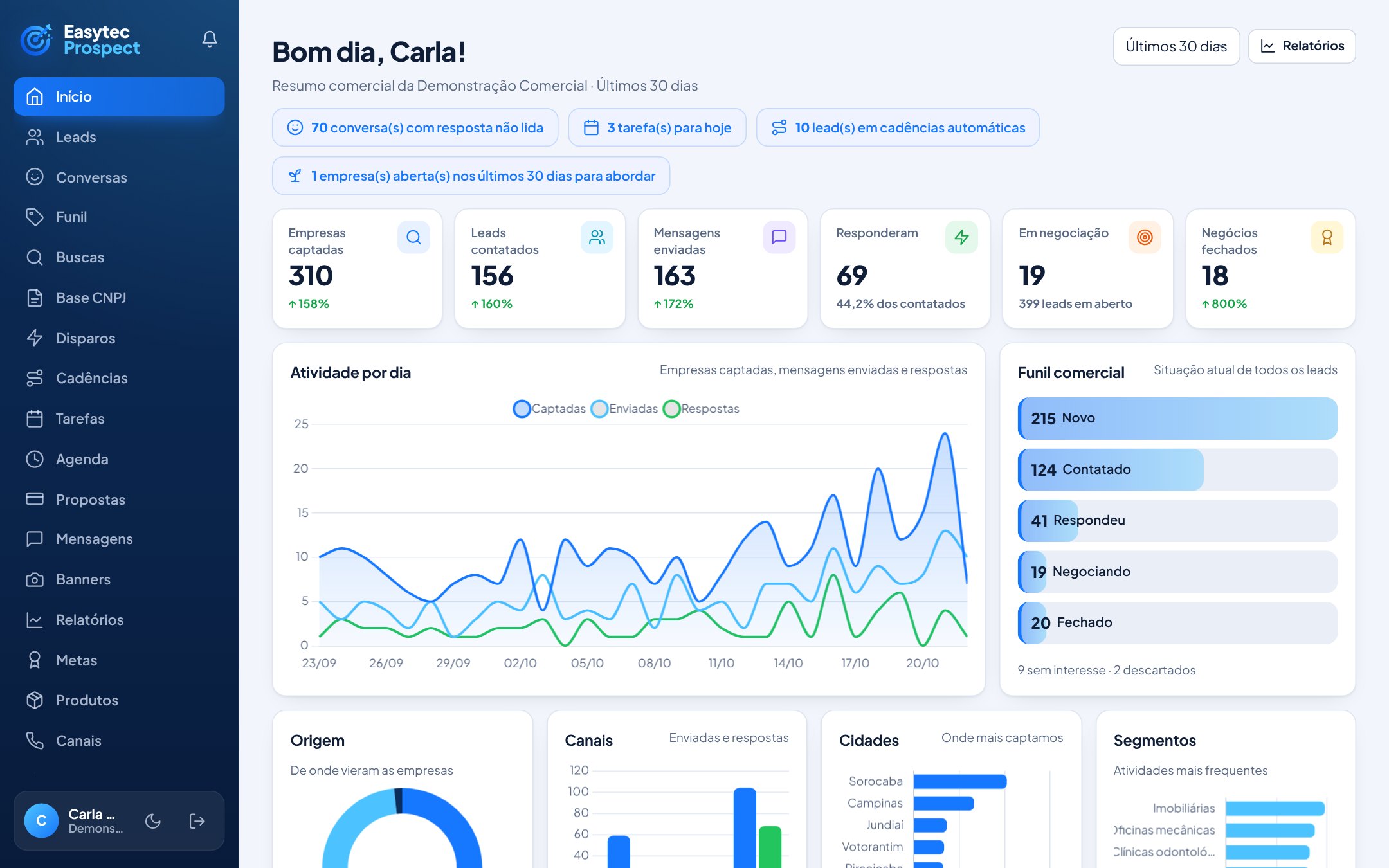Click the Metas award icon in sidebar
This screenshot has height=868, width=1389.
click(x=35, y=660)
